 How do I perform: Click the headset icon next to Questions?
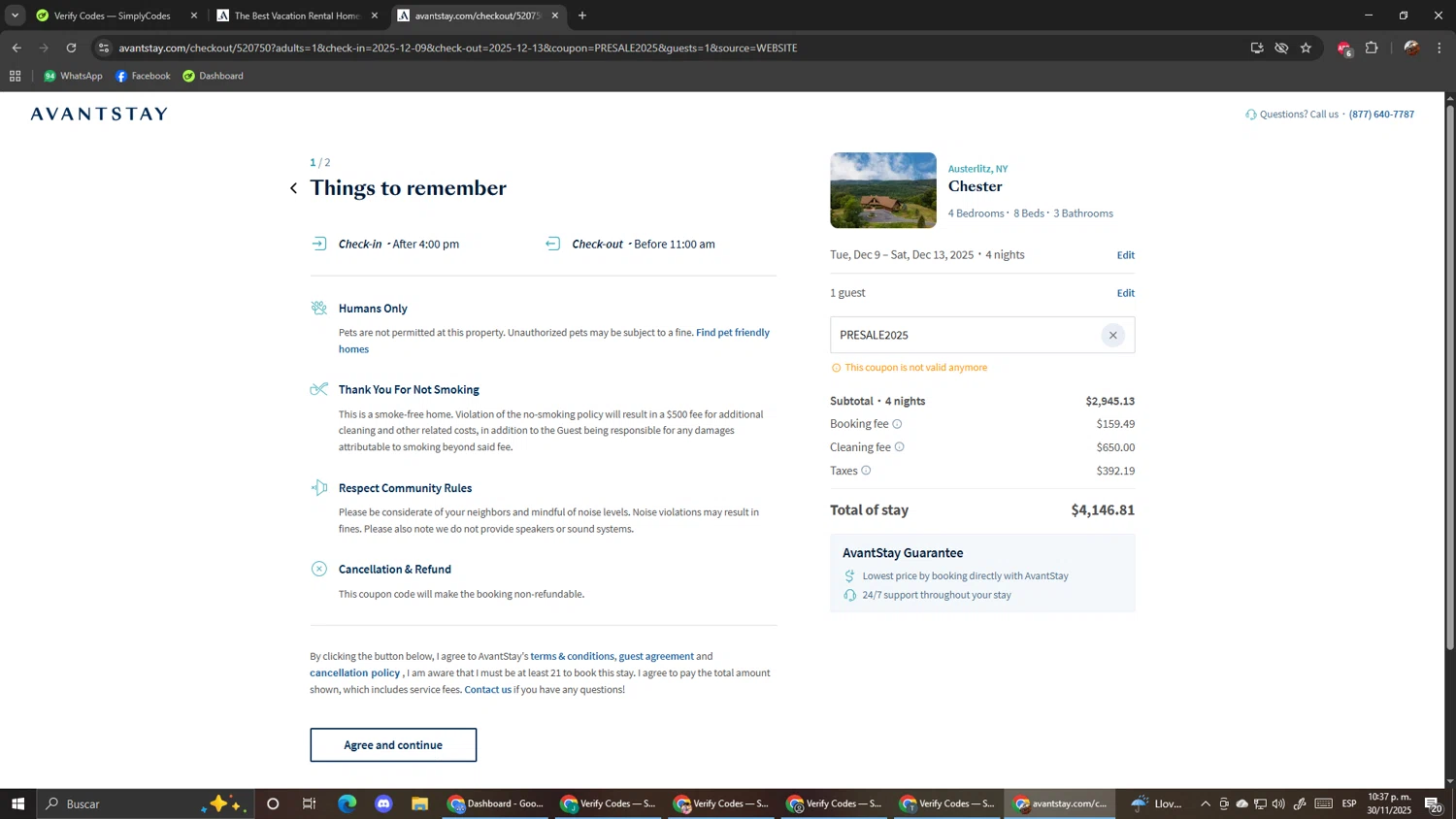[1250, 115]
